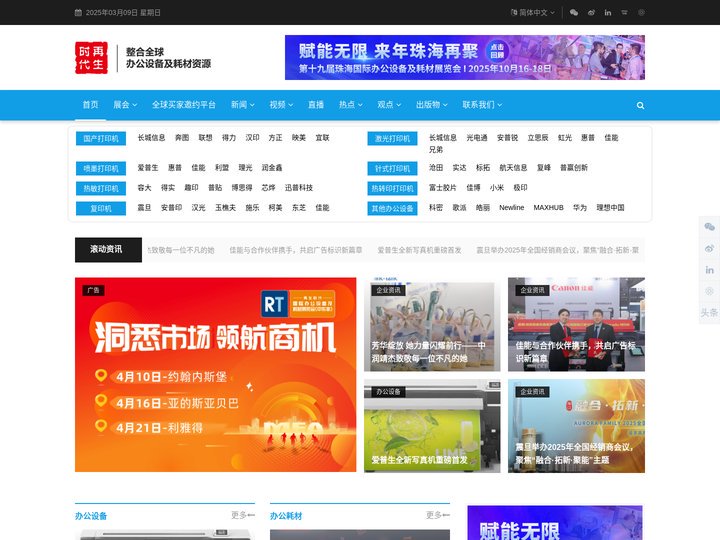Image resolution: width=720 pixels, height=540 pixels.
Task: Open the 震旦举办2025年全国经销商会议 card
Action: tap(576, 426)
